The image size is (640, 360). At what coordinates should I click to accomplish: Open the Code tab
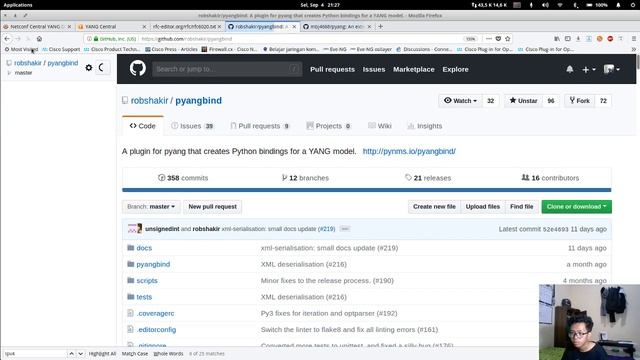[142, 126]
